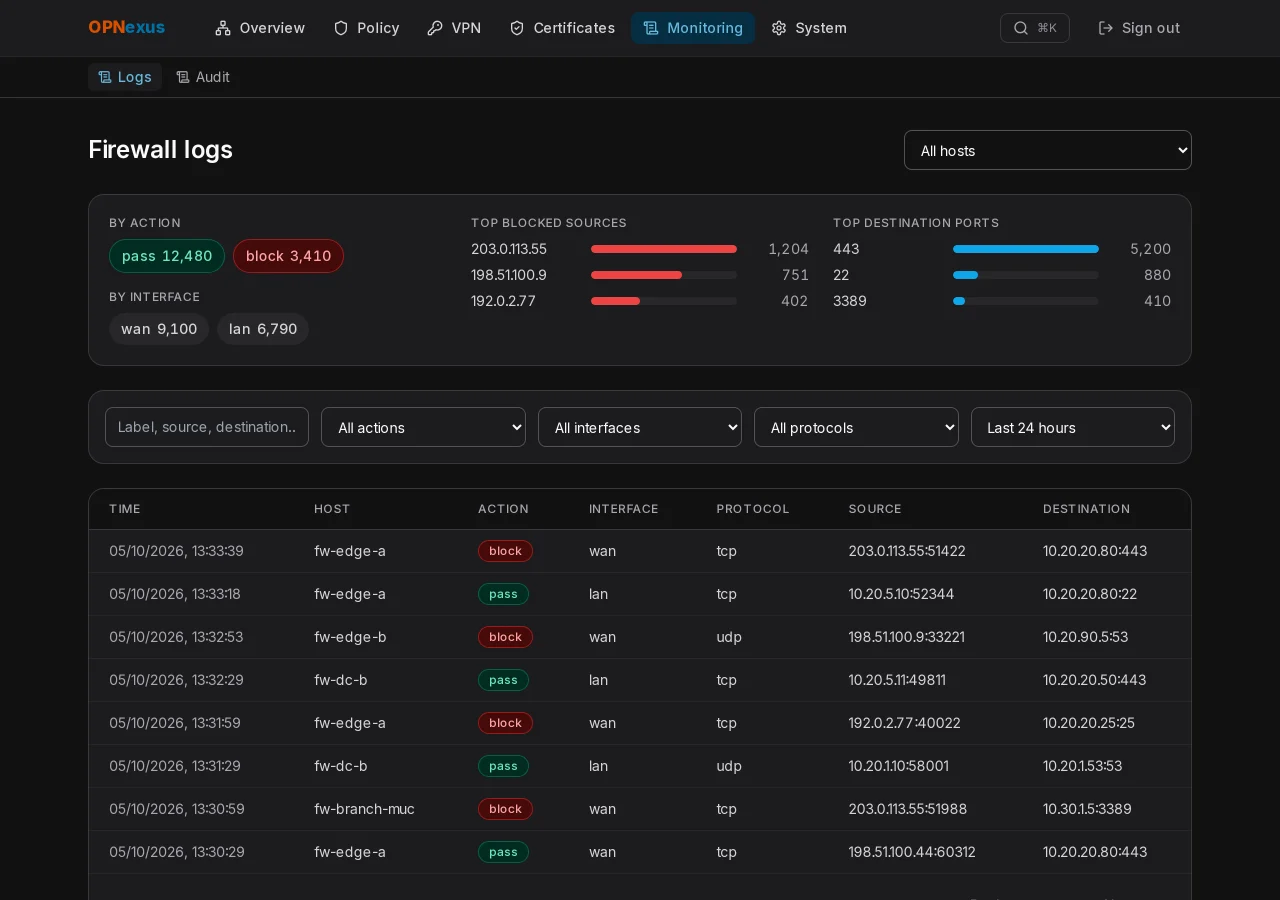Click the port 443 destination bar
Screen dimensions: 1280x900
[x=1026, y=249]
